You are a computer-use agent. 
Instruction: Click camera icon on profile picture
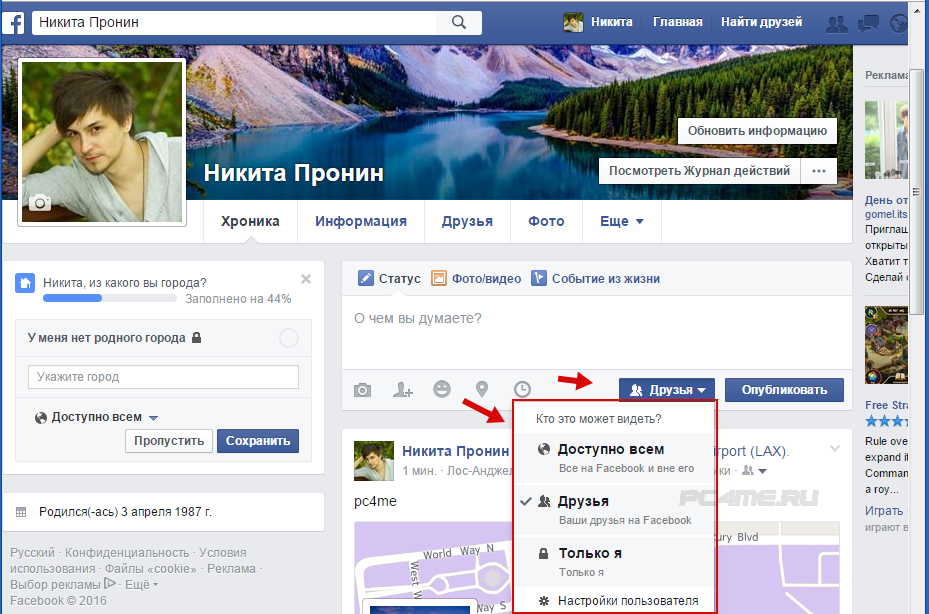click(x=40, y=203)
